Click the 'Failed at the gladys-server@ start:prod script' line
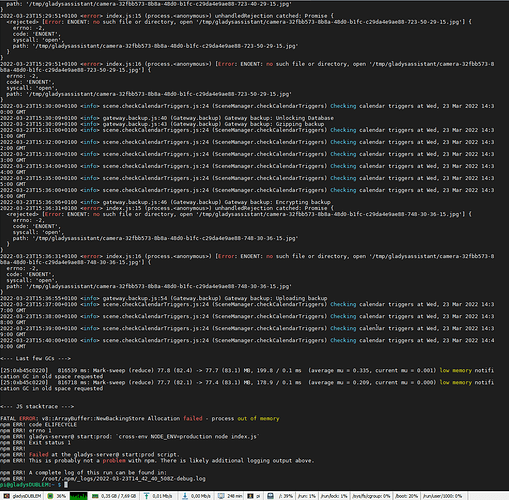This screenshot has width=509, height=500. [x=90, y=455]
